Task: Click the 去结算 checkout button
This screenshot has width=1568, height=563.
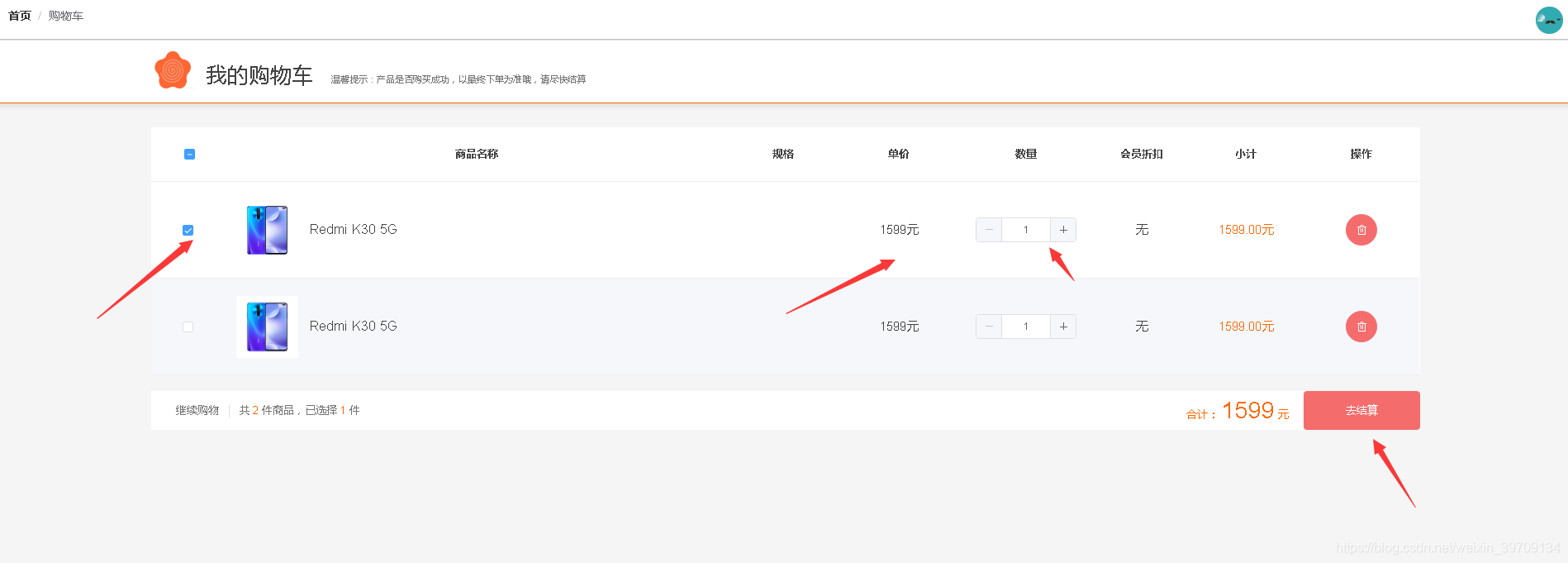Action: [x=1361, y=410]
